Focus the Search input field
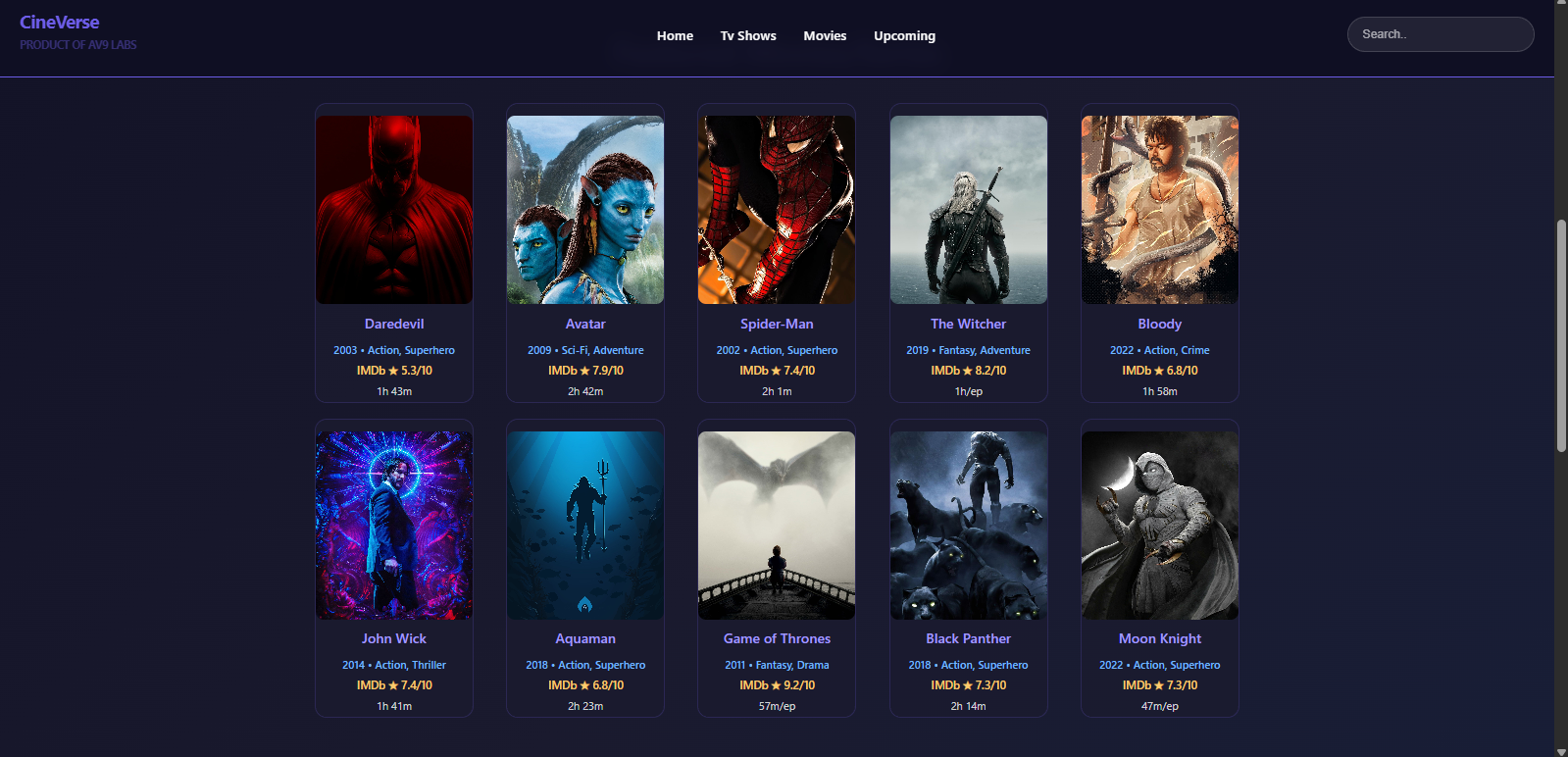Screen dimensions: 1568x757 pos(1441,34)
